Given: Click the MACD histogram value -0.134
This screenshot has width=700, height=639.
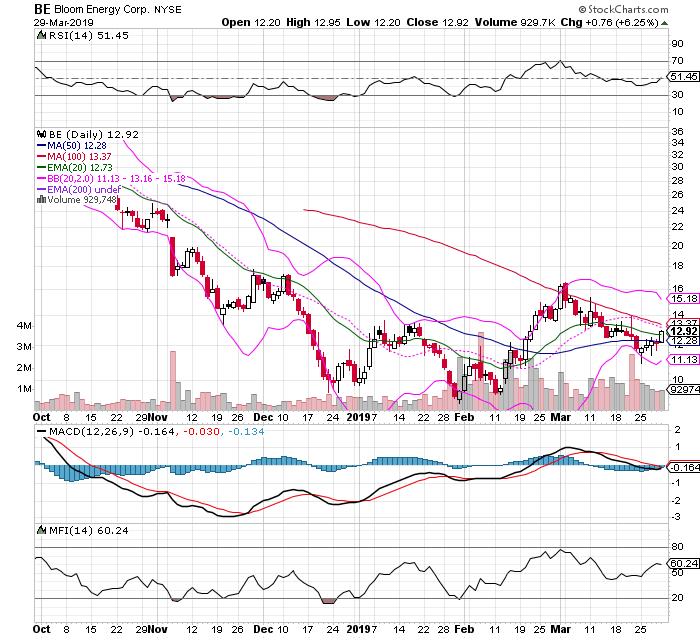Looking at the screenshot, I should pyautogui.click(x=246, y=432).
